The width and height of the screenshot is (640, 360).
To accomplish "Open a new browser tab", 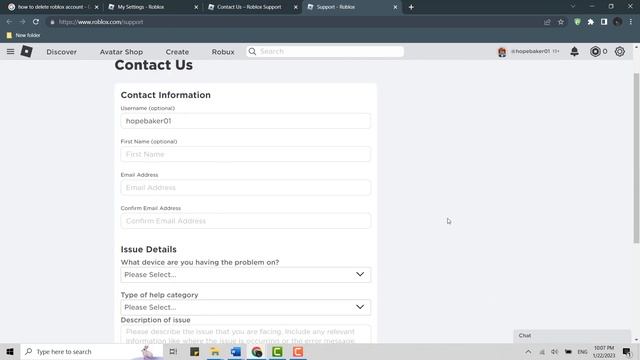I will [x=411, y=7].
